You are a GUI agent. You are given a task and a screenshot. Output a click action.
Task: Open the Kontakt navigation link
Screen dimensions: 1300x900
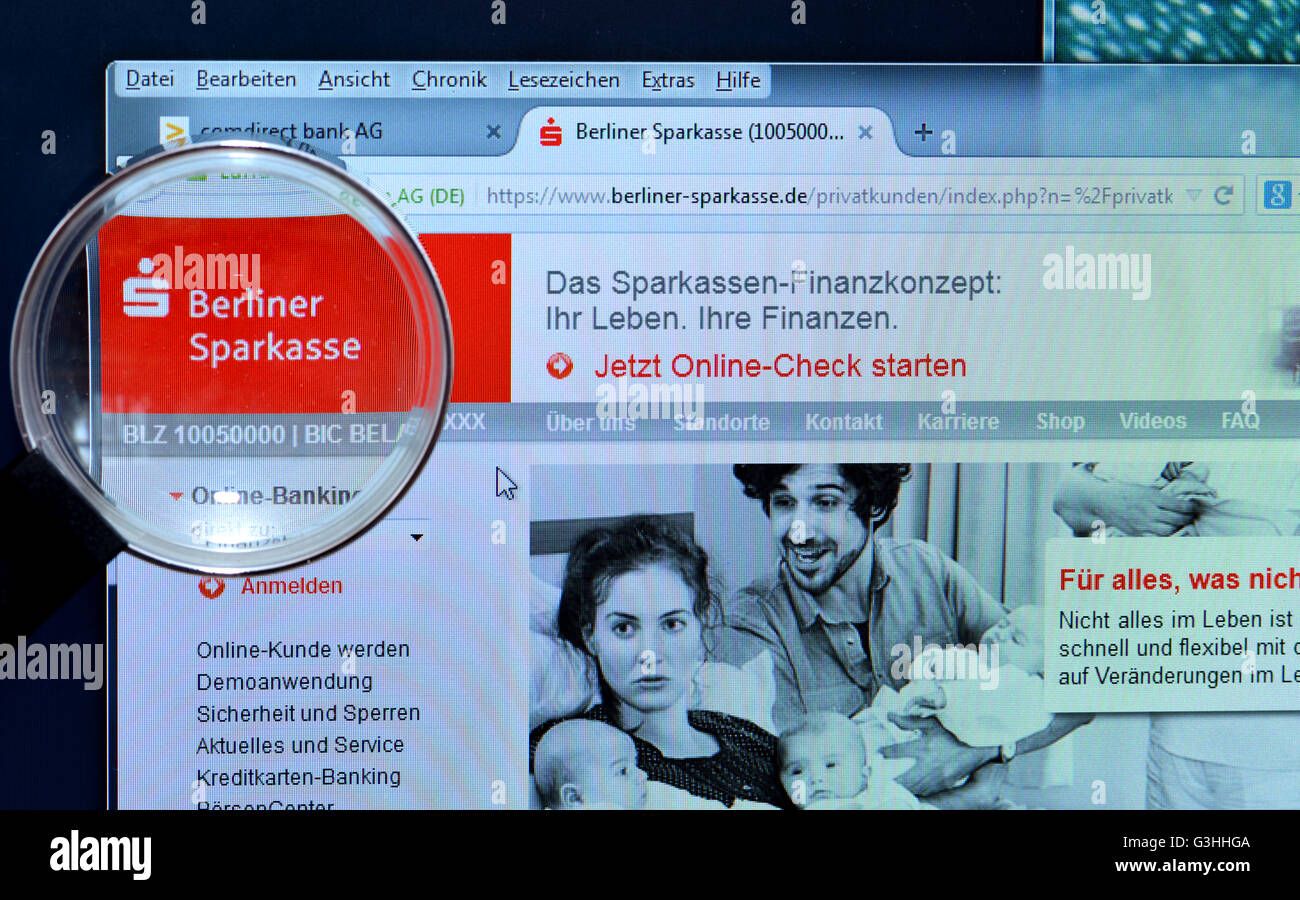tap(844, 422)
